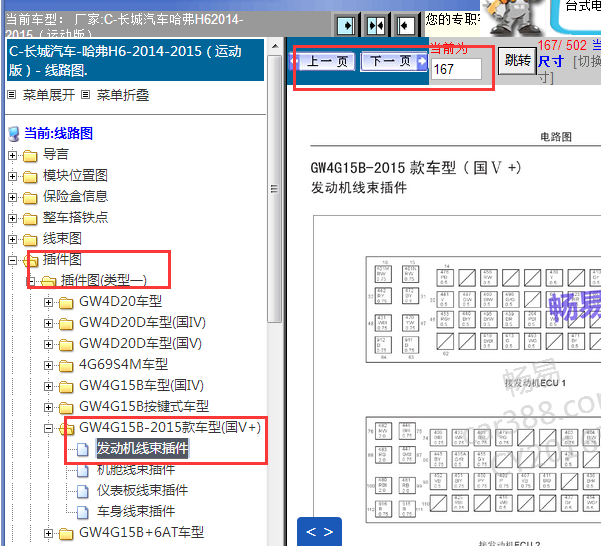The image size is (601, 546).
Task: Expand the GW4G15B按键式车型 node
Action: click(x=48, y=407)
